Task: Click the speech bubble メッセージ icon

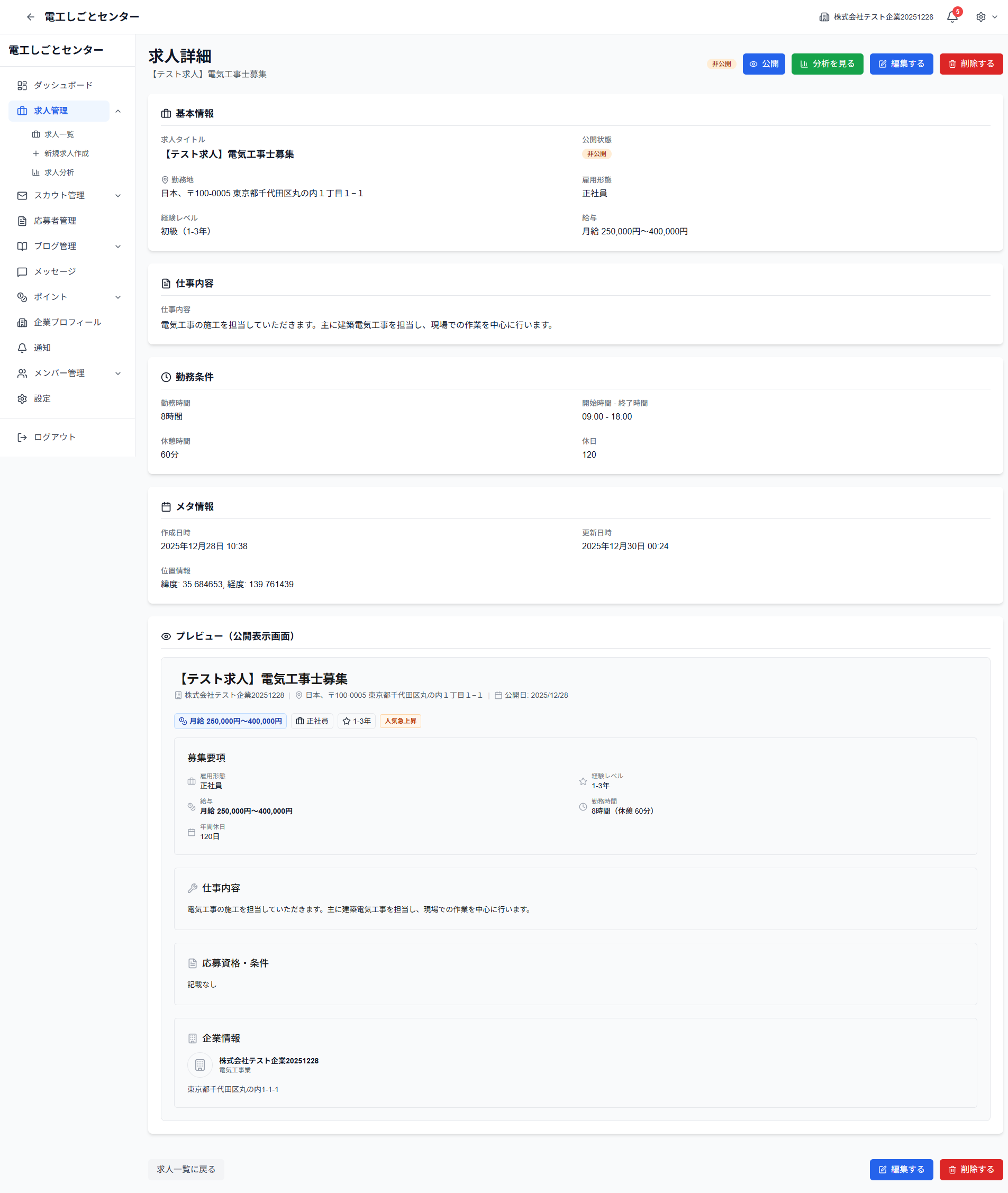Action: click(x=22, y=272)
